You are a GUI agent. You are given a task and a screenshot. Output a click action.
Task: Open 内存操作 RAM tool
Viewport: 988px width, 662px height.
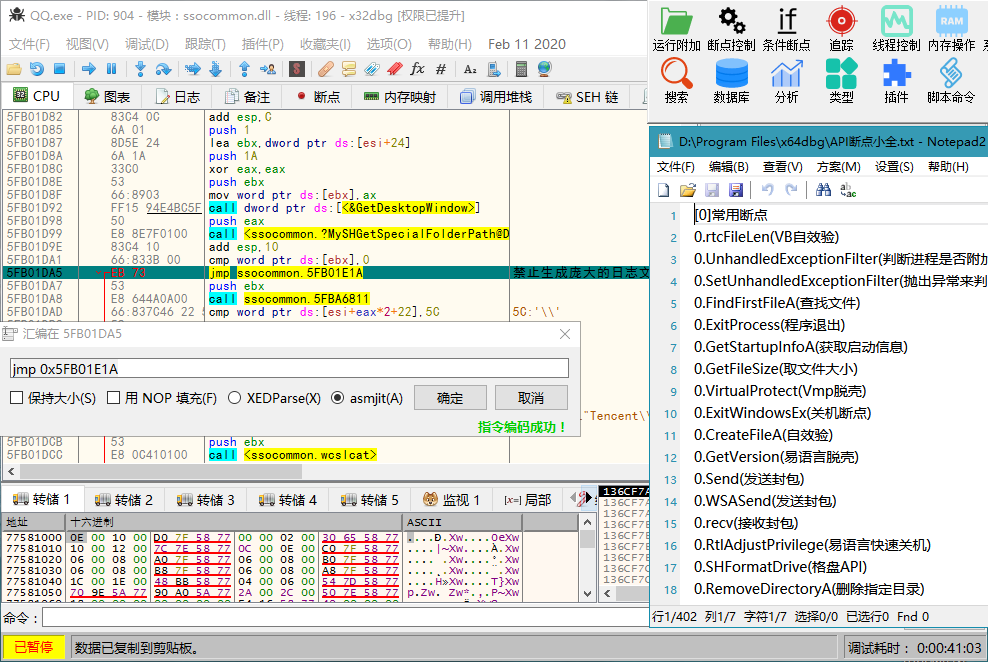coord(950,28)
